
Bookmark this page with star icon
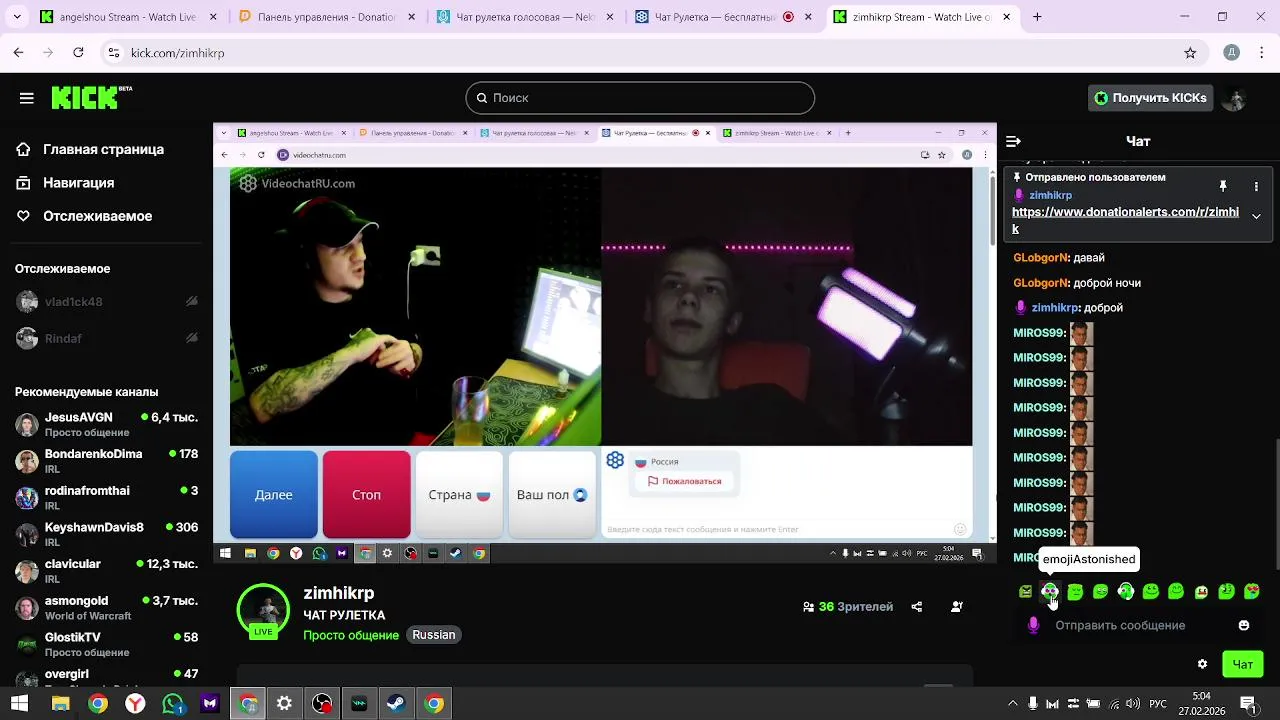[x=1190, y=53]
